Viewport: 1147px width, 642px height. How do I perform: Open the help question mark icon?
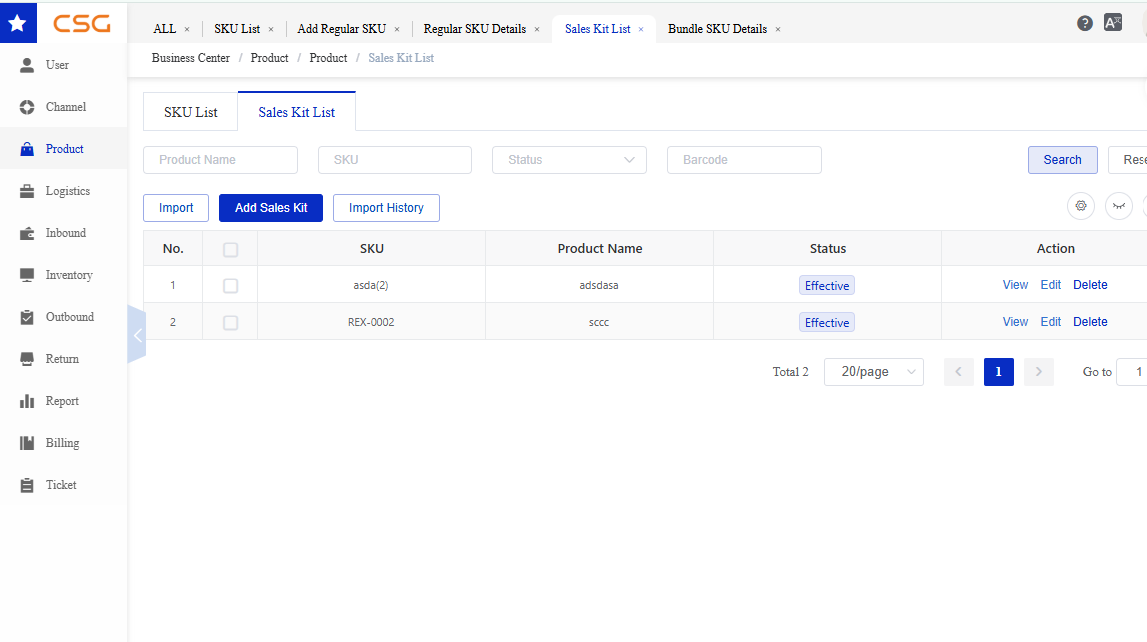click(x=1085, y=23)
